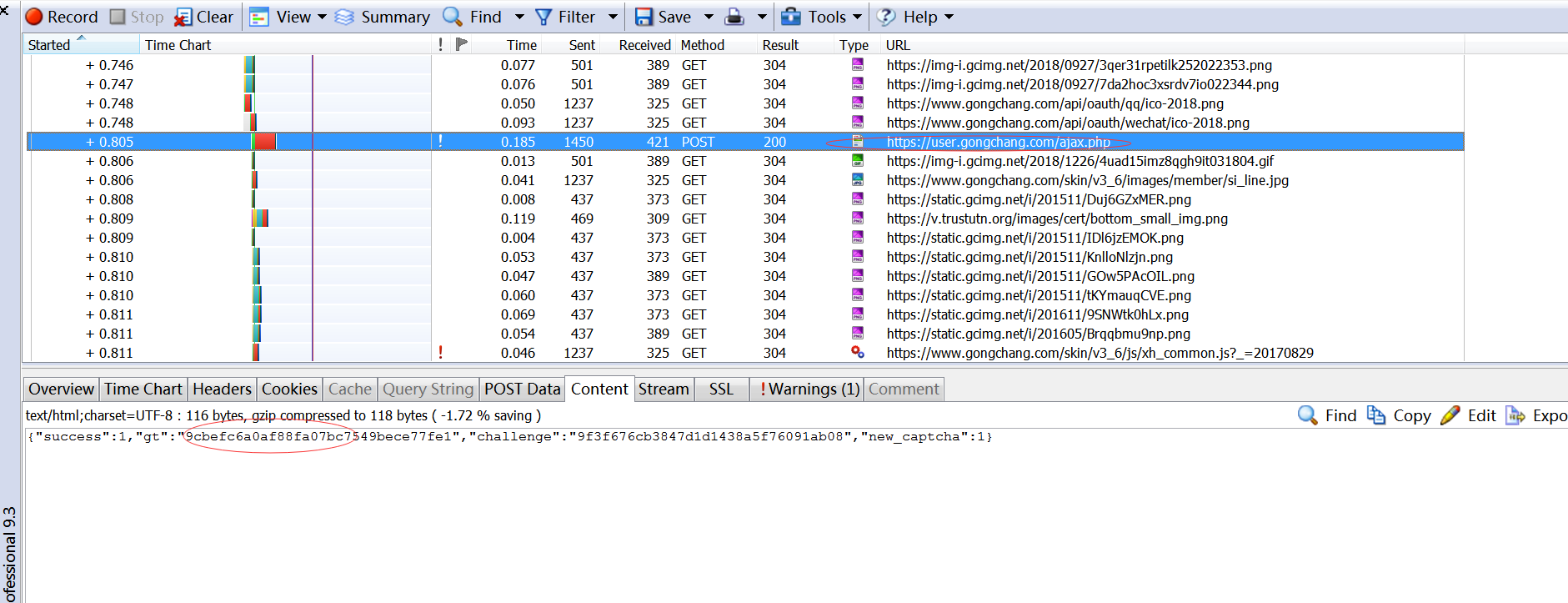The width and height of the screenshot is (1568, 603).
Task: Expand the Tools dropdown menu
Action: [857, 17]
